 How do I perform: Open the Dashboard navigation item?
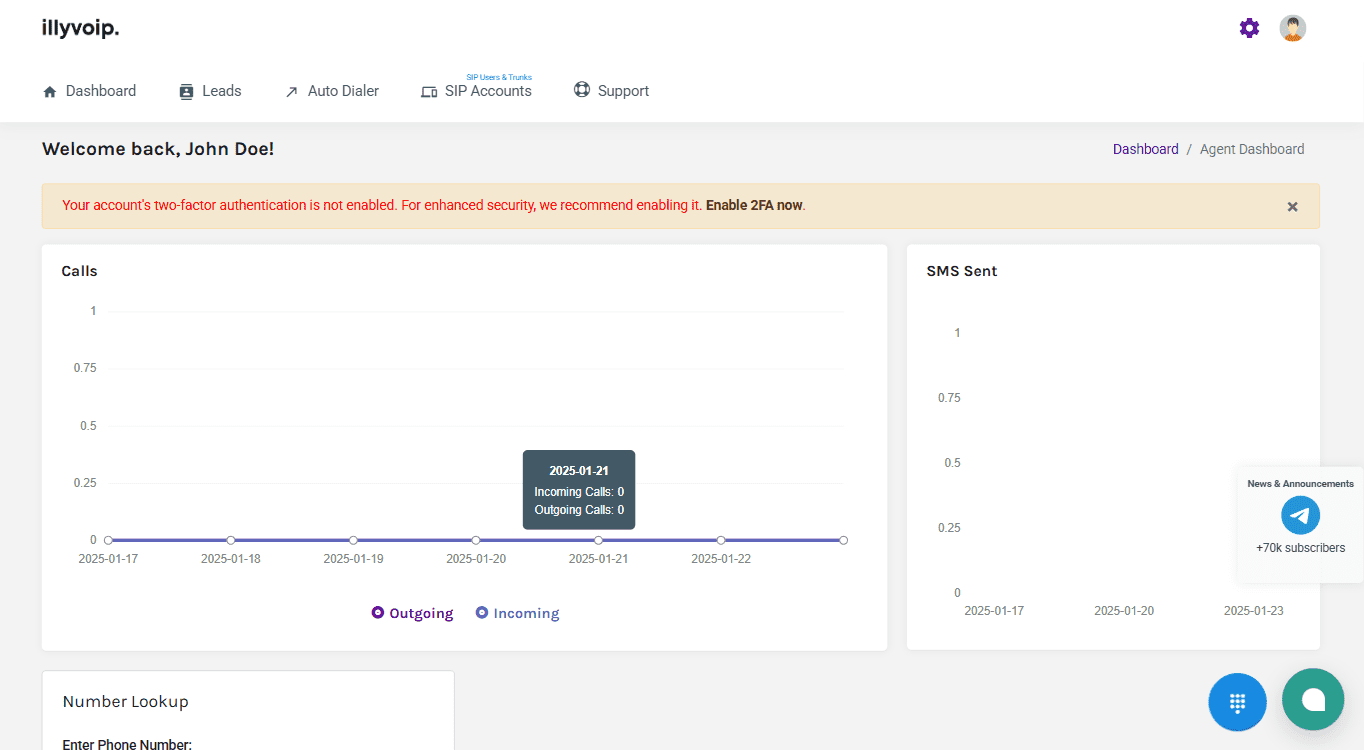tap(89, 91)
